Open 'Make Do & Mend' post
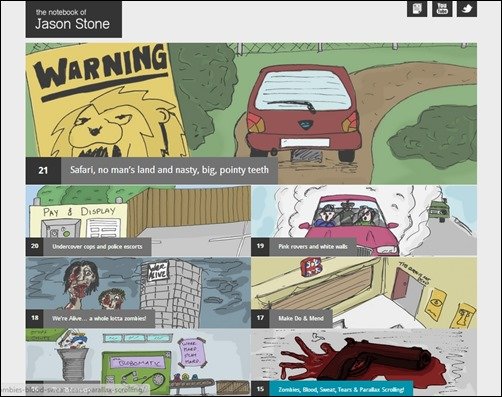 (x=301, y=318)
